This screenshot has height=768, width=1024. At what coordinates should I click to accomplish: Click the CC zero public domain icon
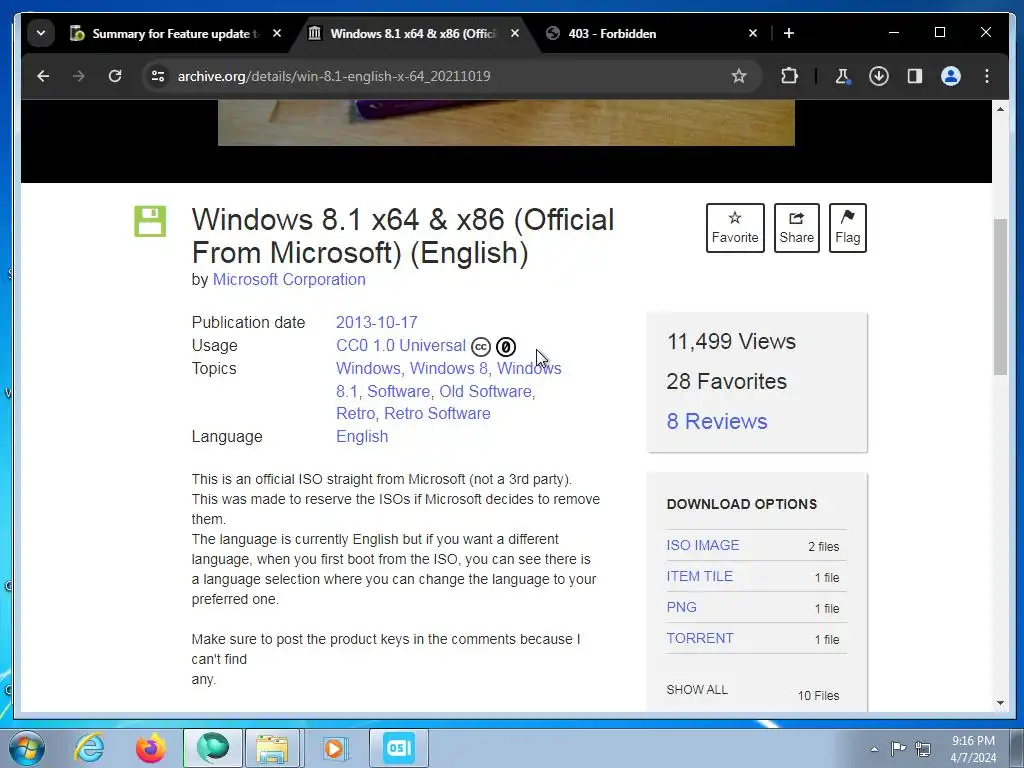click(x=505, y=347)
